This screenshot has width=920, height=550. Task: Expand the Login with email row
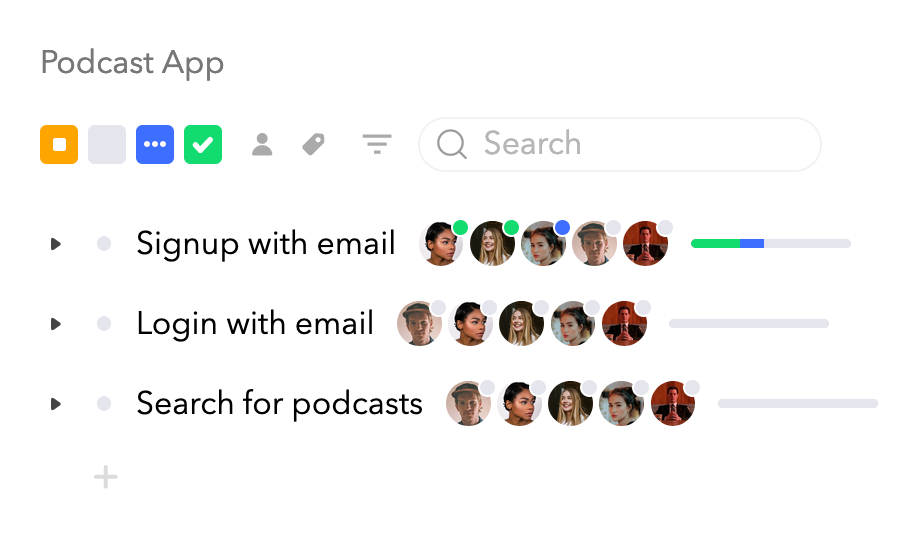coord(56,324)
